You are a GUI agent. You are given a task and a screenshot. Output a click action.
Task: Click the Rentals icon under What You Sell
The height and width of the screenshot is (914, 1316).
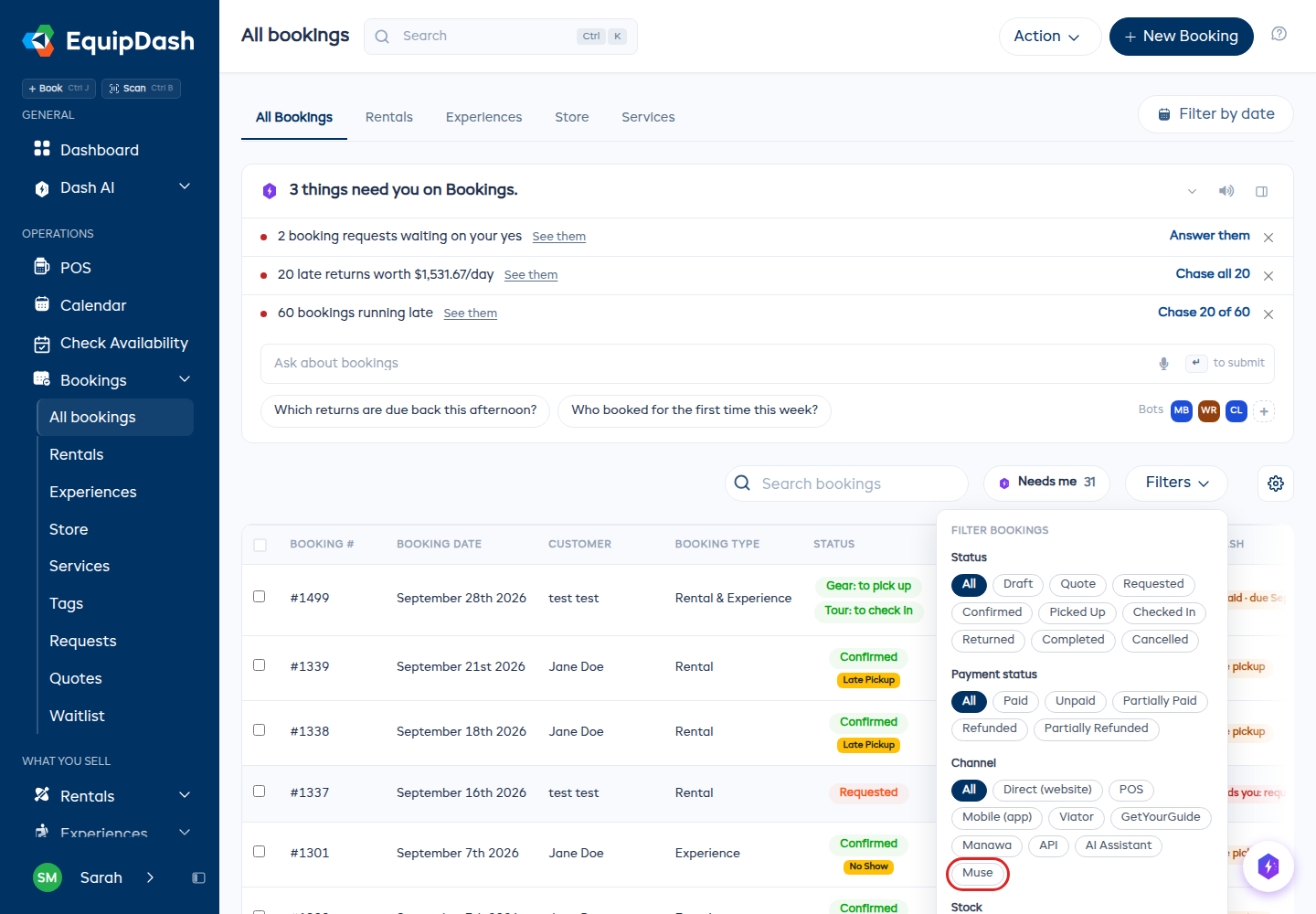pyautogui.click(x=42, y=795)
